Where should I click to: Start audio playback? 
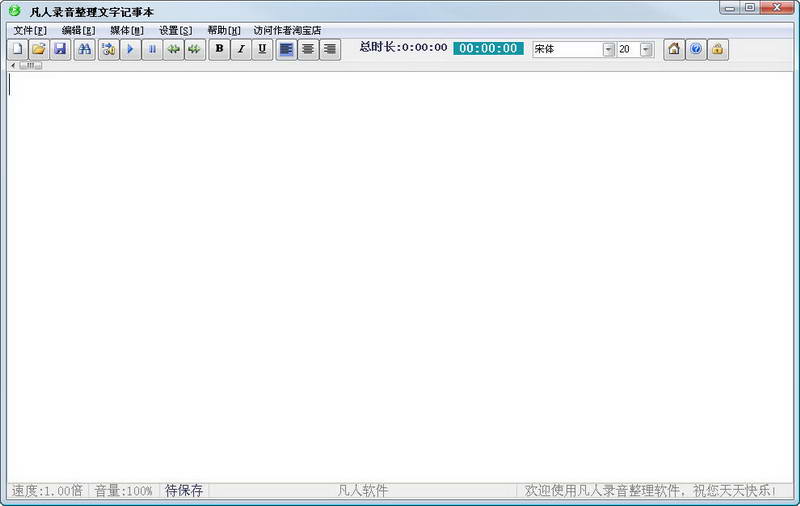click(x=131, y=49)
